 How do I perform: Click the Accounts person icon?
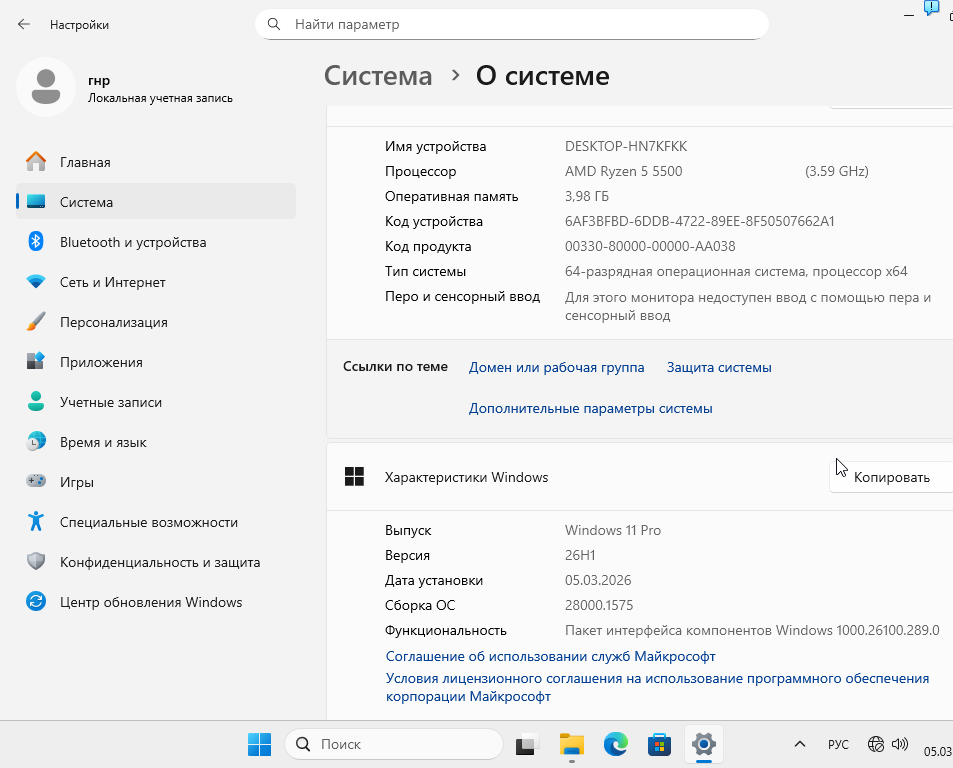(36, 402)
